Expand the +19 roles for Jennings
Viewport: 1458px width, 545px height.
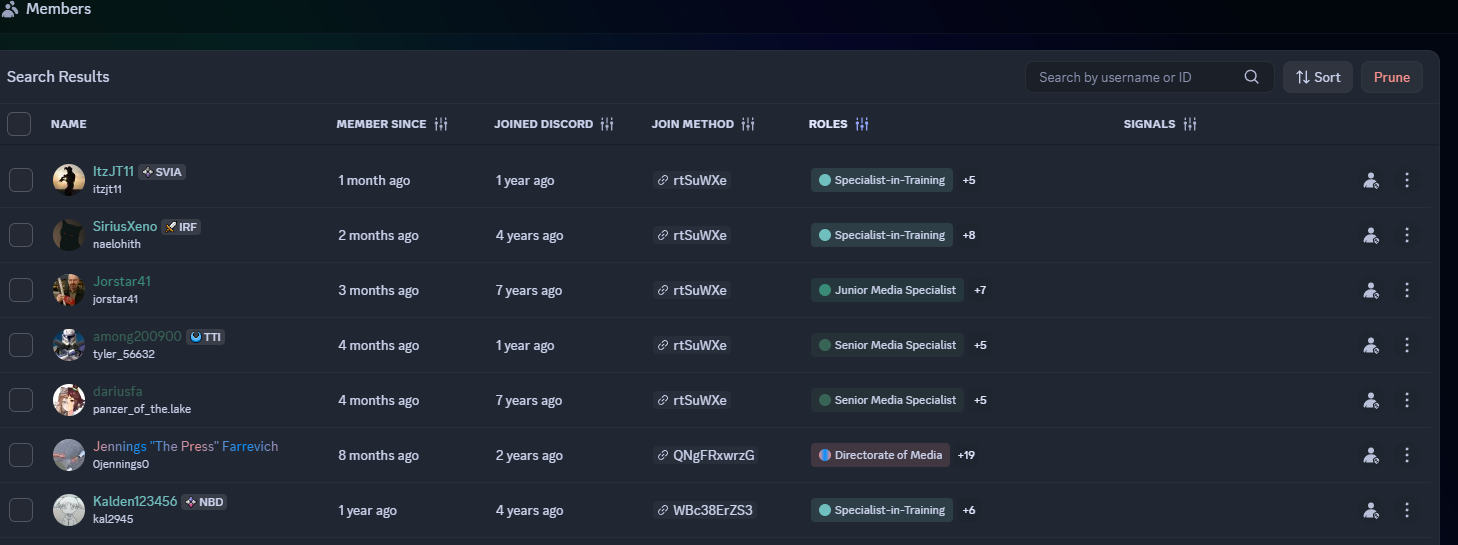(x=966, y=455)
